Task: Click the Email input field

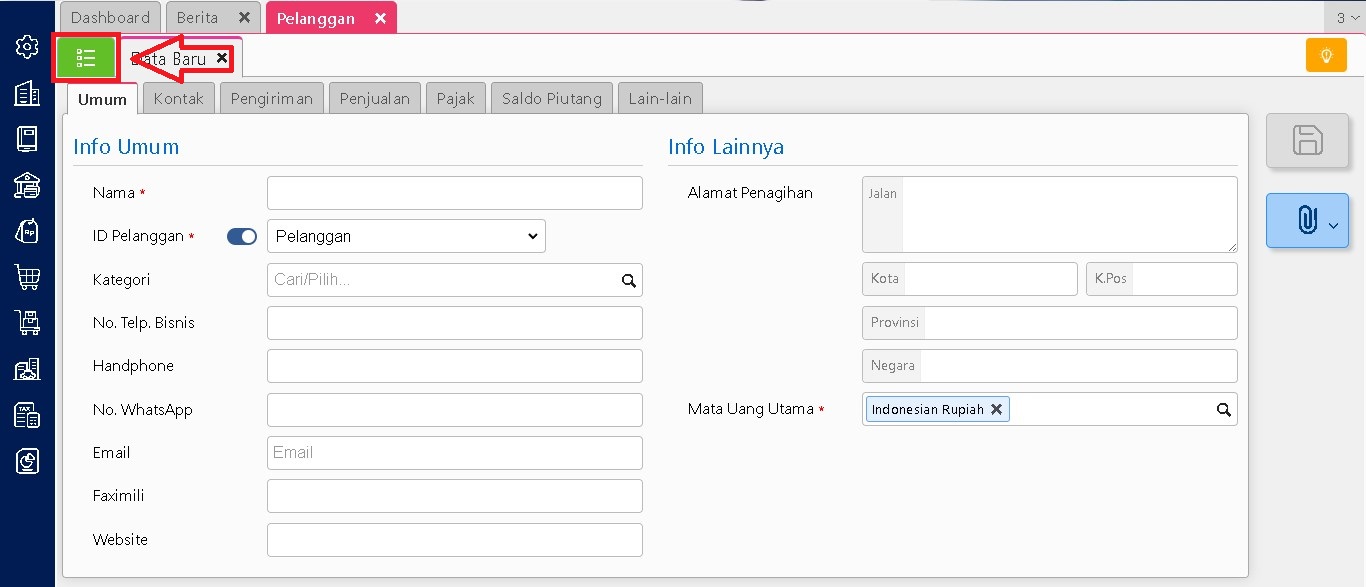Action: click(454, 453)
